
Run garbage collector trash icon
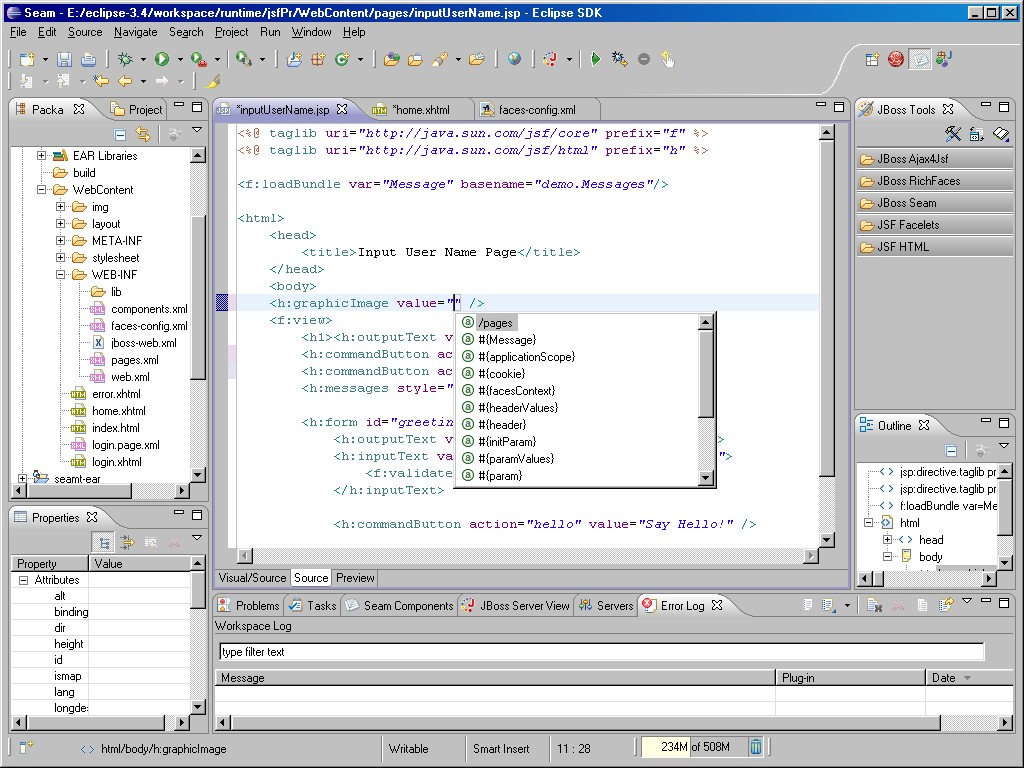tap(756, 747)
